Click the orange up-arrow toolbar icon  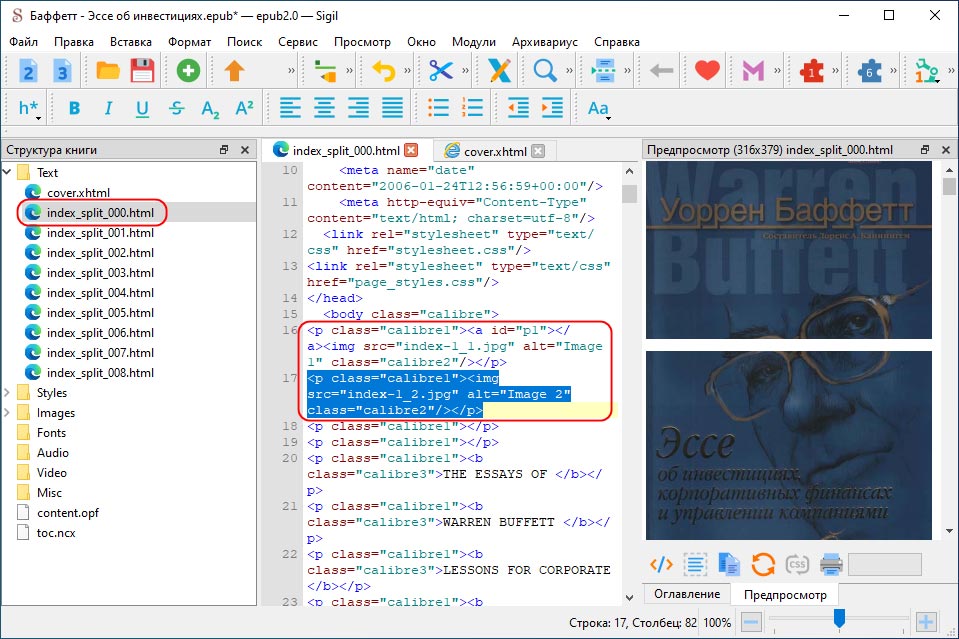tap(234, 71)
